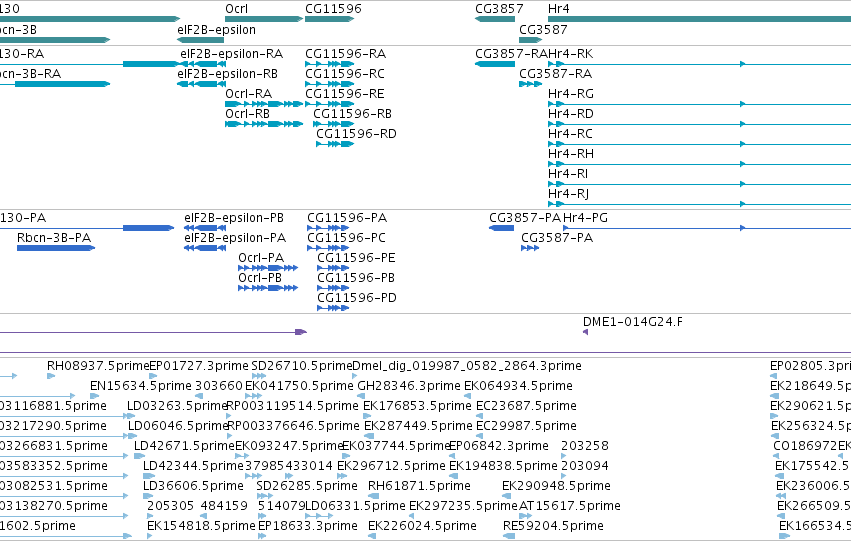Click the CG11596-RE transcript label

(x=345, y=94)
